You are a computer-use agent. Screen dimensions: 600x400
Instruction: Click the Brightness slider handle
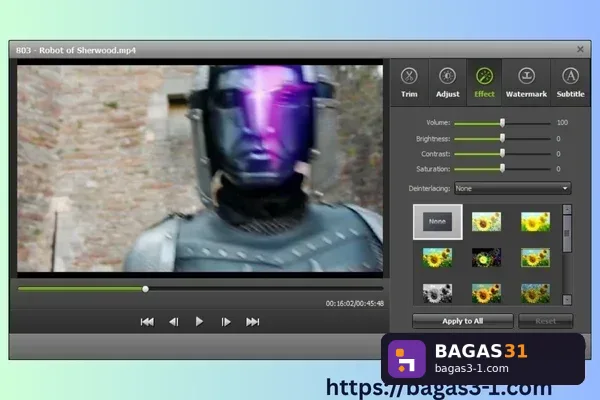pos(502,138)
